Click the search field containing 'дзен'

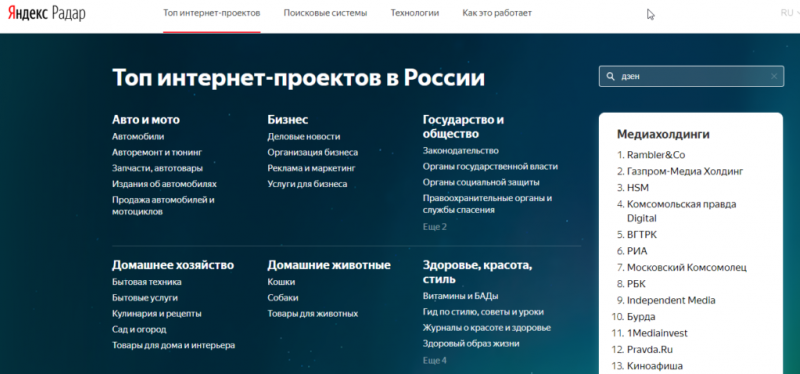point(691,77)
